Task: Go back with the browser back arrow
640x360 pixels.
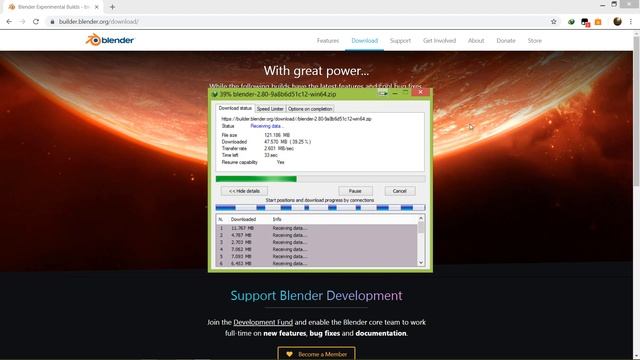Action: pyautogui.click(x=9, y=22)
